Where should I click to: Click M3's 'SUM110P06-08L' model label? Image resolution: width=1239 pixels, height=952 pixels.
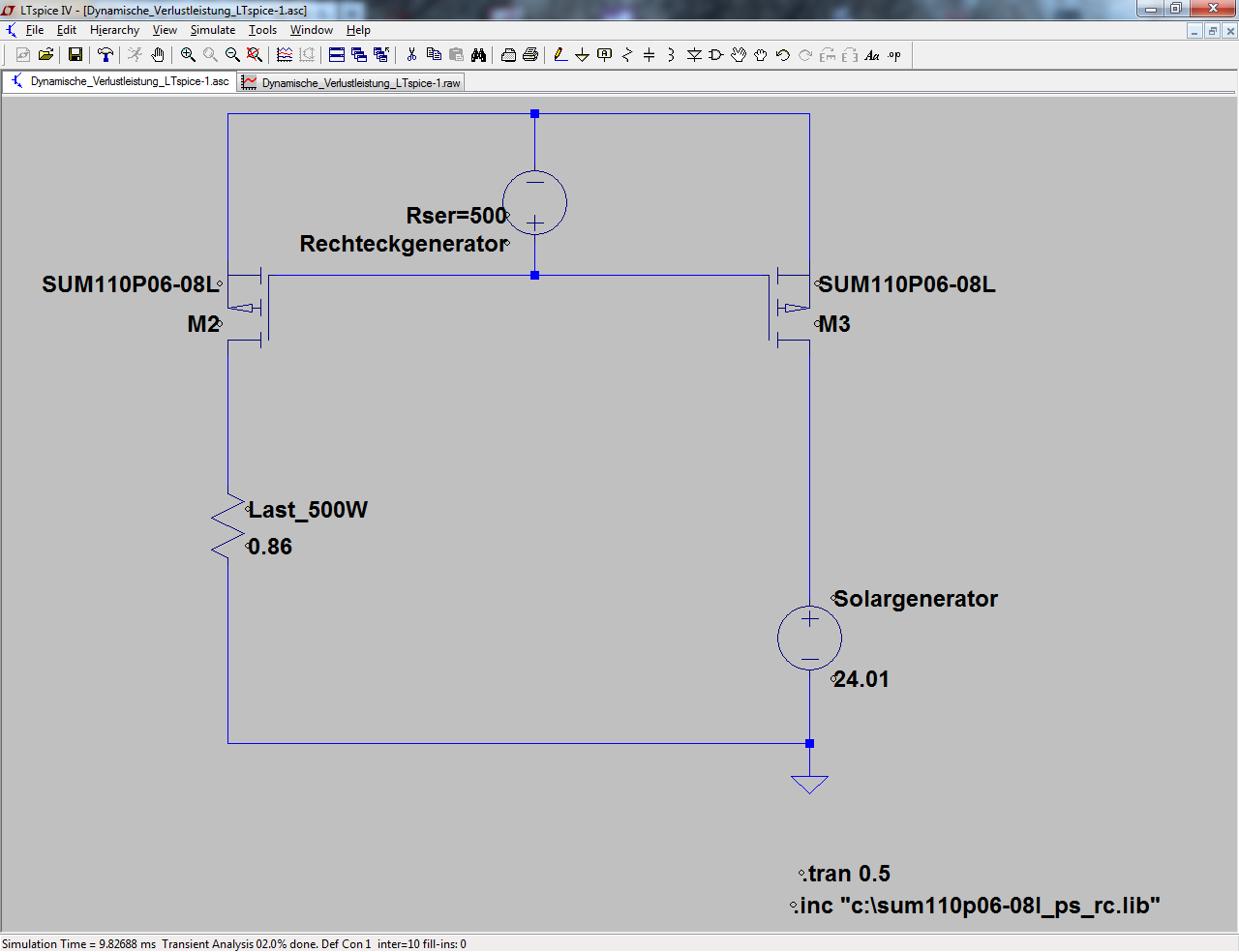tap(907, 284)
